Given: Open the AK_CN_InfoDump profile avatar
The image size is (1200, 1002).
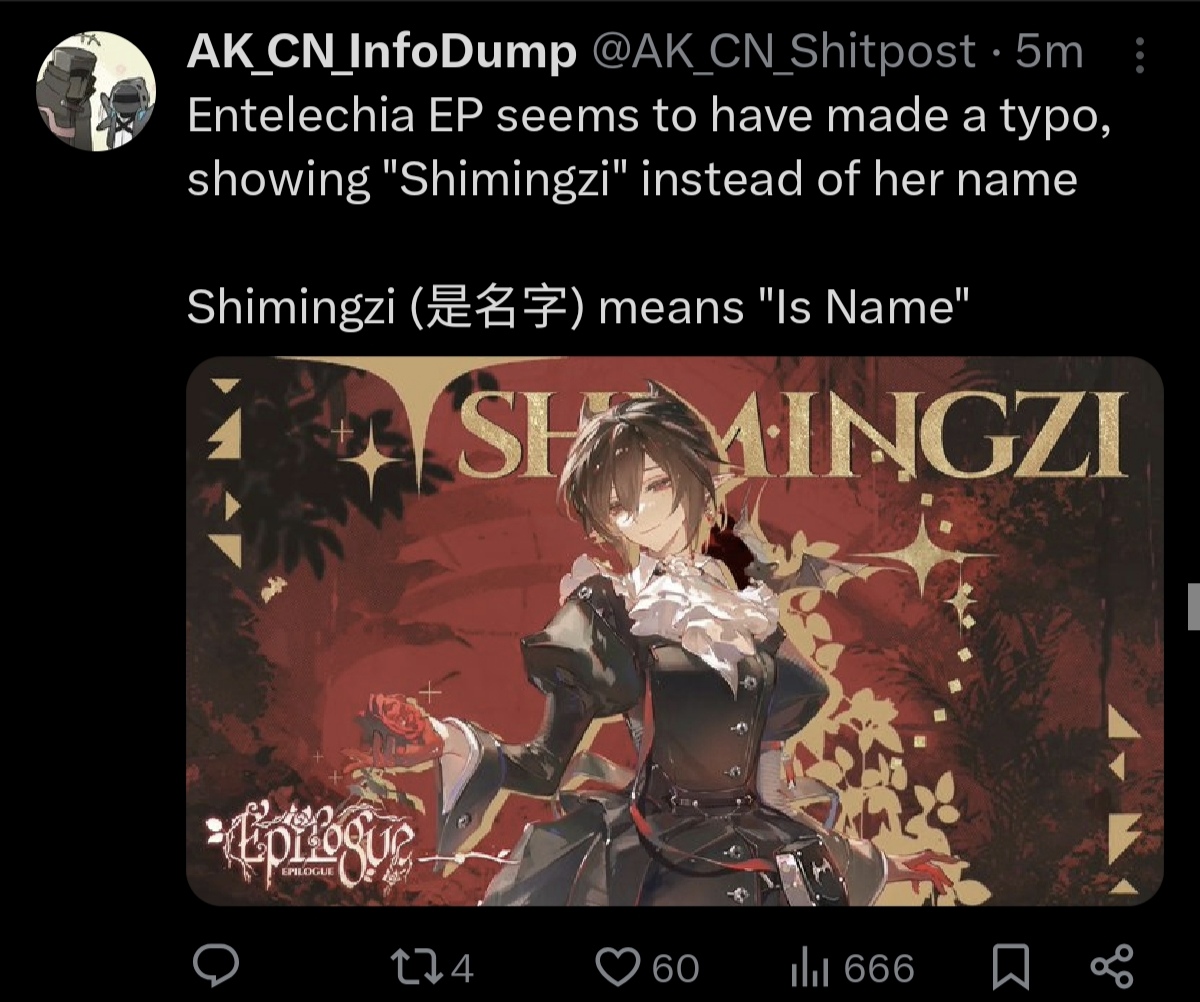Looking at the screenshot, I should (x=96, y=93).
